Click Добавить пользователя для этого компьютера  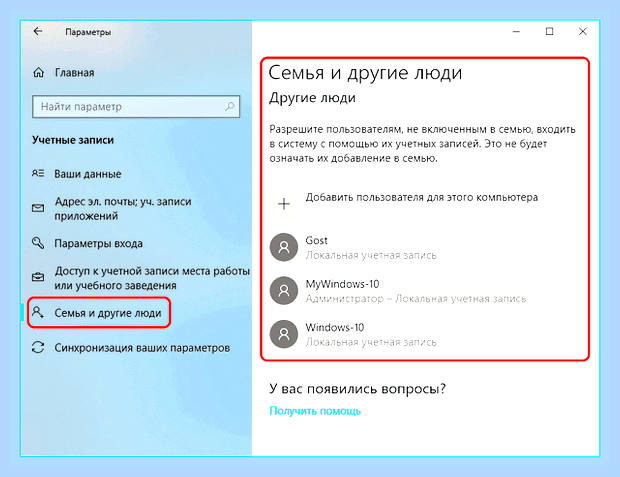(422, 197)
